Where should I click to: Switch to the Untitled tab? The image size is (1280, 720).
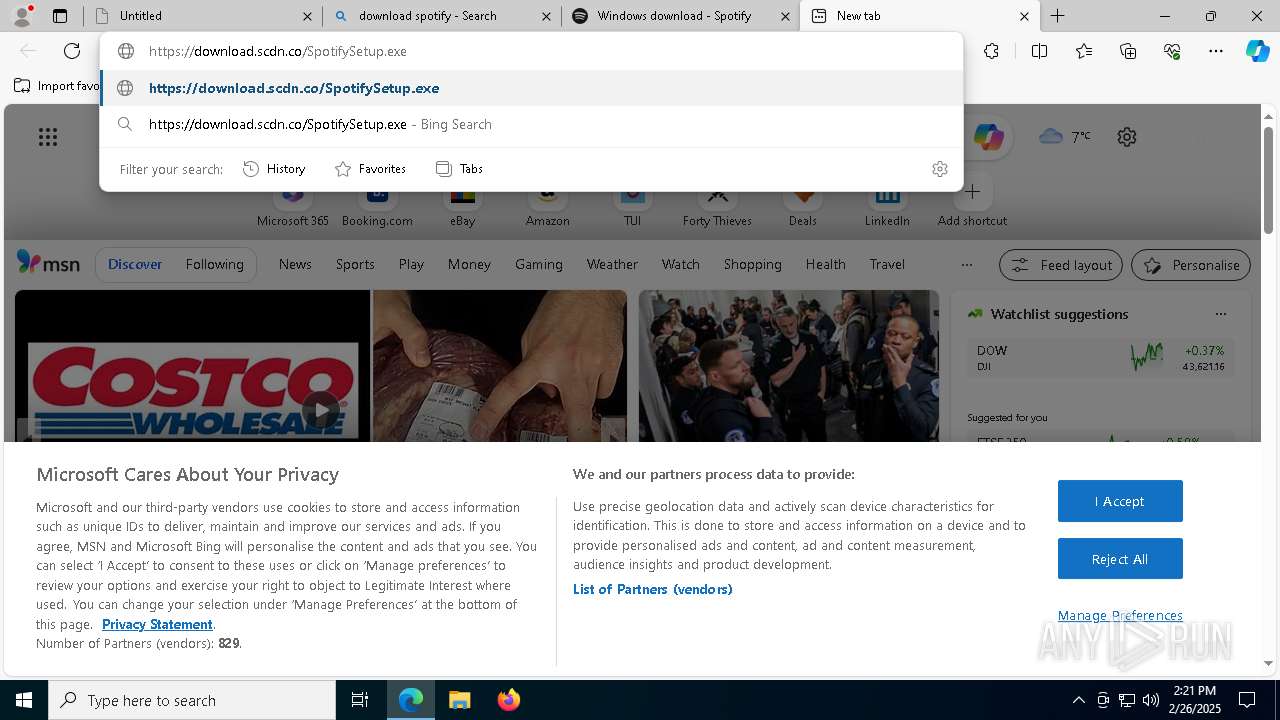204,16
